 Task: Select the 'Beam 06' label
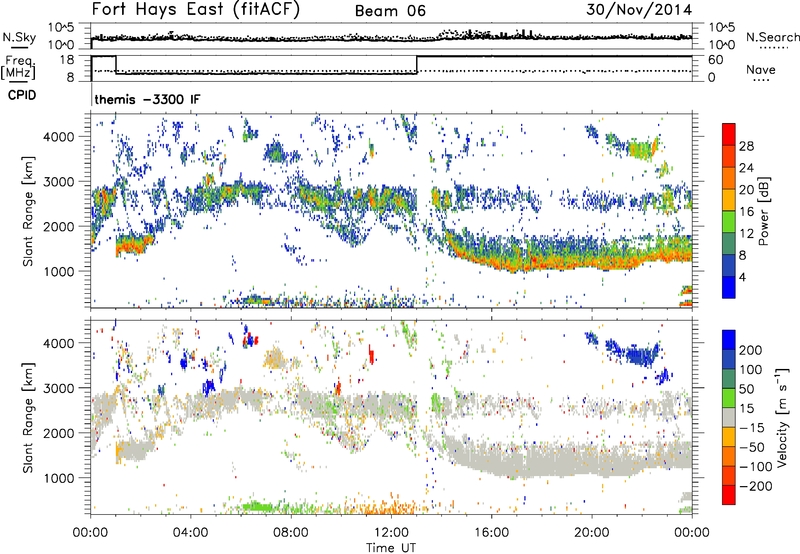click(x=390, y=11)
